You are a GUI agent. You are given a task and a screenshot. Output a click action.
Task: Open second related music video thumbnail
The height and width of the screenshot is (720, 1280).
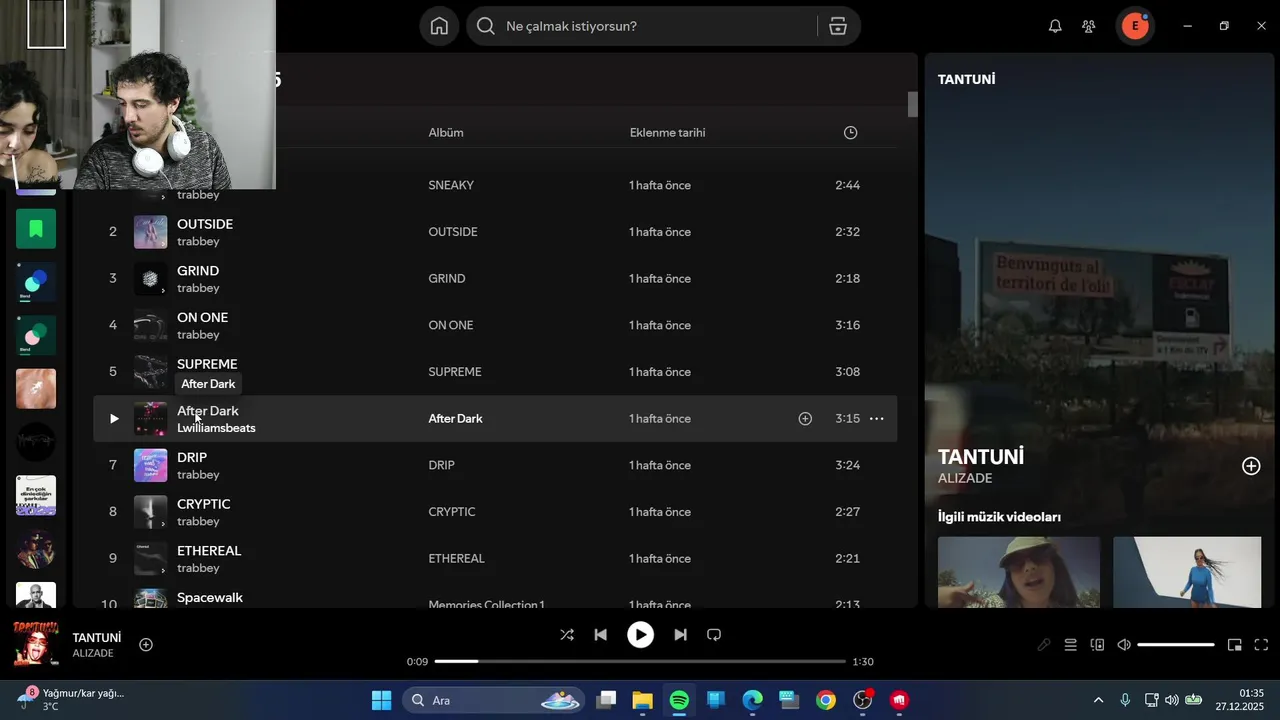(1187, 572)
